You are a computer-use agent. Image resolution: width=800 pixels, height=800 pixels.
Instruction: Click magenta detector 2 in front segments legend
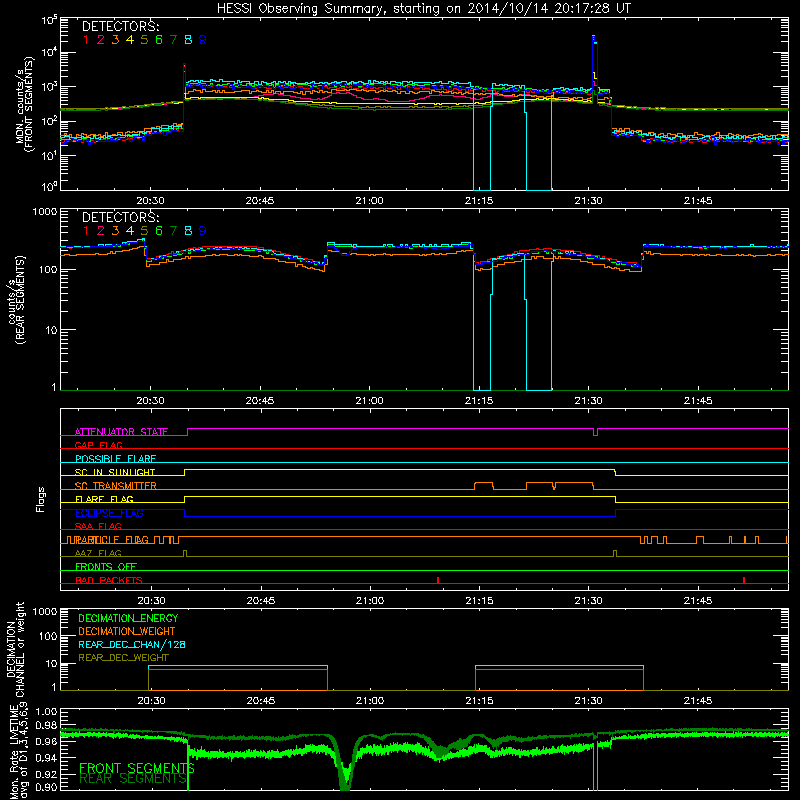tap(101, 39)
